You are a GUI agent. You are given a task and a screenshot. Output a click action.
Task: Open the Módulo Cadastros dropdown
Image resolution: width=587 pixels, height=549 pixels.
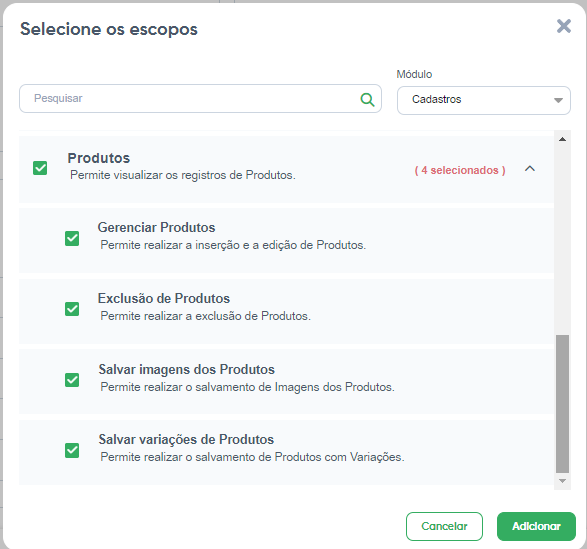pos(484,100)
